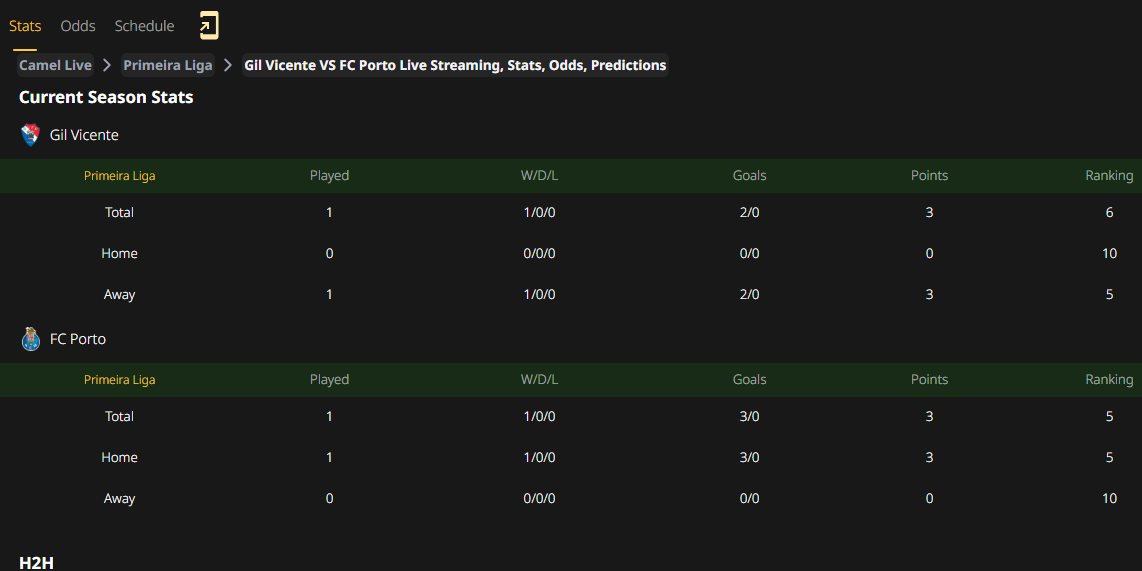Select Gil Vicente Away stats row
Image resolution: width=1142 pixels, height=571 pixels.
(x=571, y=294)
